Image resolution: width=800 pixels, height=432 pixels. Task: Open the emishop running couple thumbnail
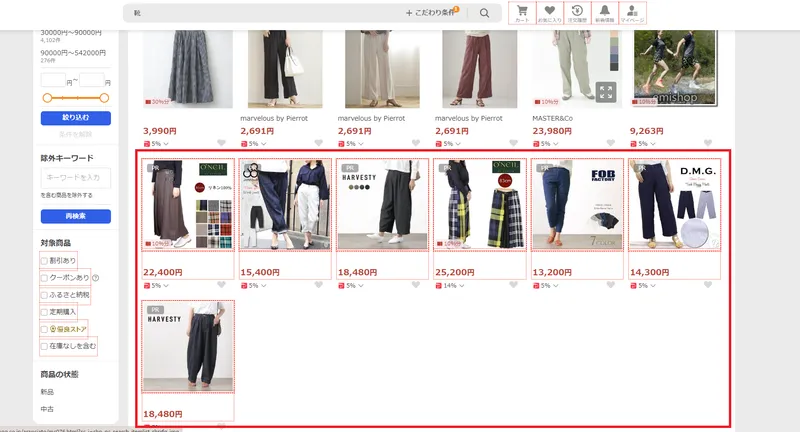674,68
